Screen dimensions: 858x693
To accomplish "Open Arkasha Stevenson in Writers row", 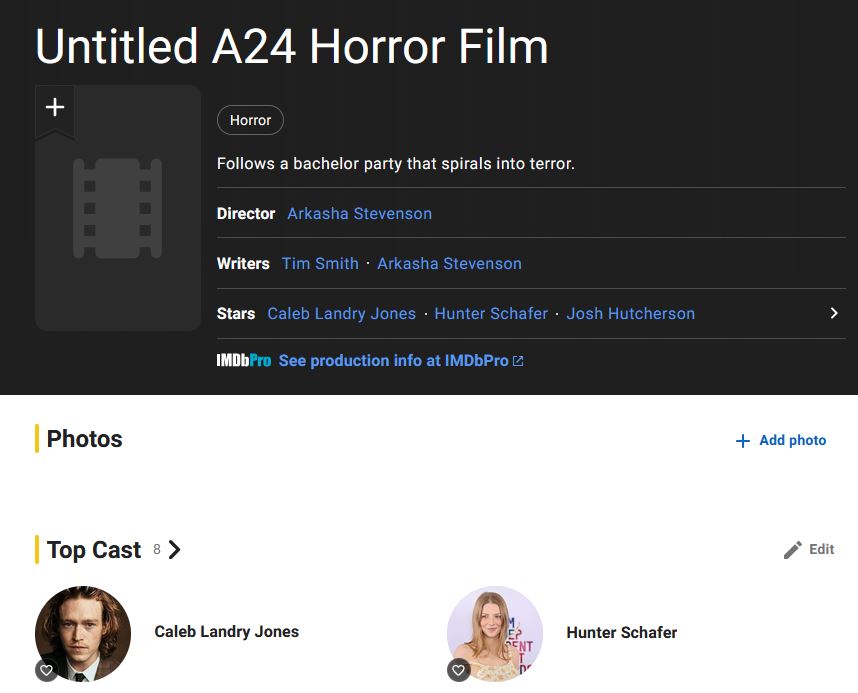I will coord(449,263).
